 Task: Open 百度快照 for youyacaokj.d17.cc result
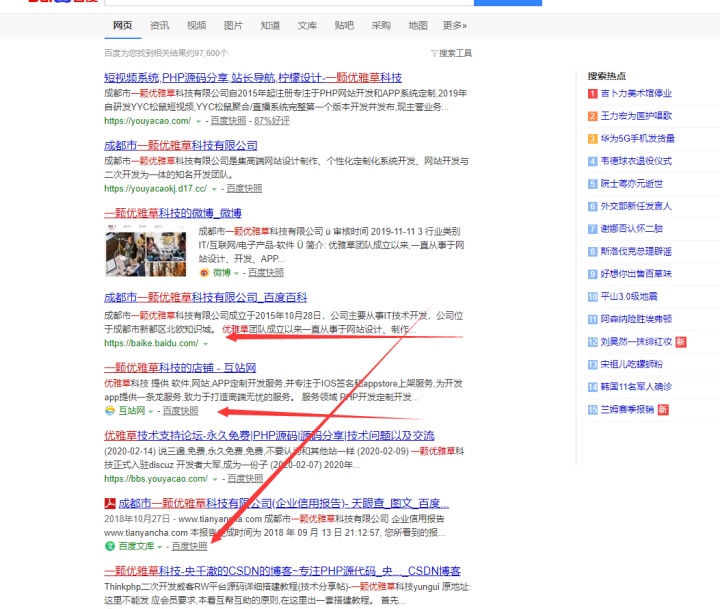[x=244, y=188]
